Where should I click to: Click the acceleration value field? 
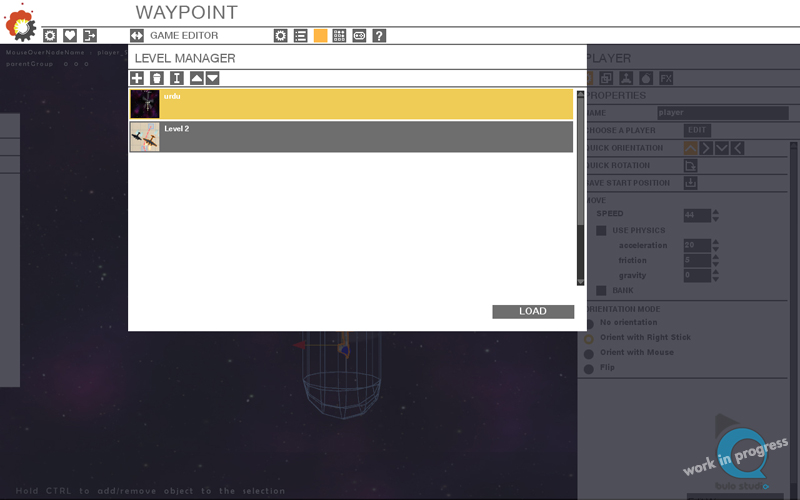697,245
